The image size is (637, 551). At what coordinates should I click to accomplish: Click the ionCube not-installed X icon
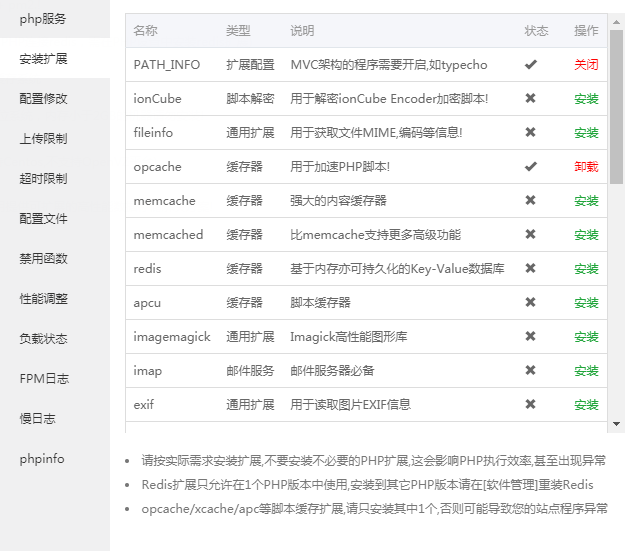[x=530, y=98]
